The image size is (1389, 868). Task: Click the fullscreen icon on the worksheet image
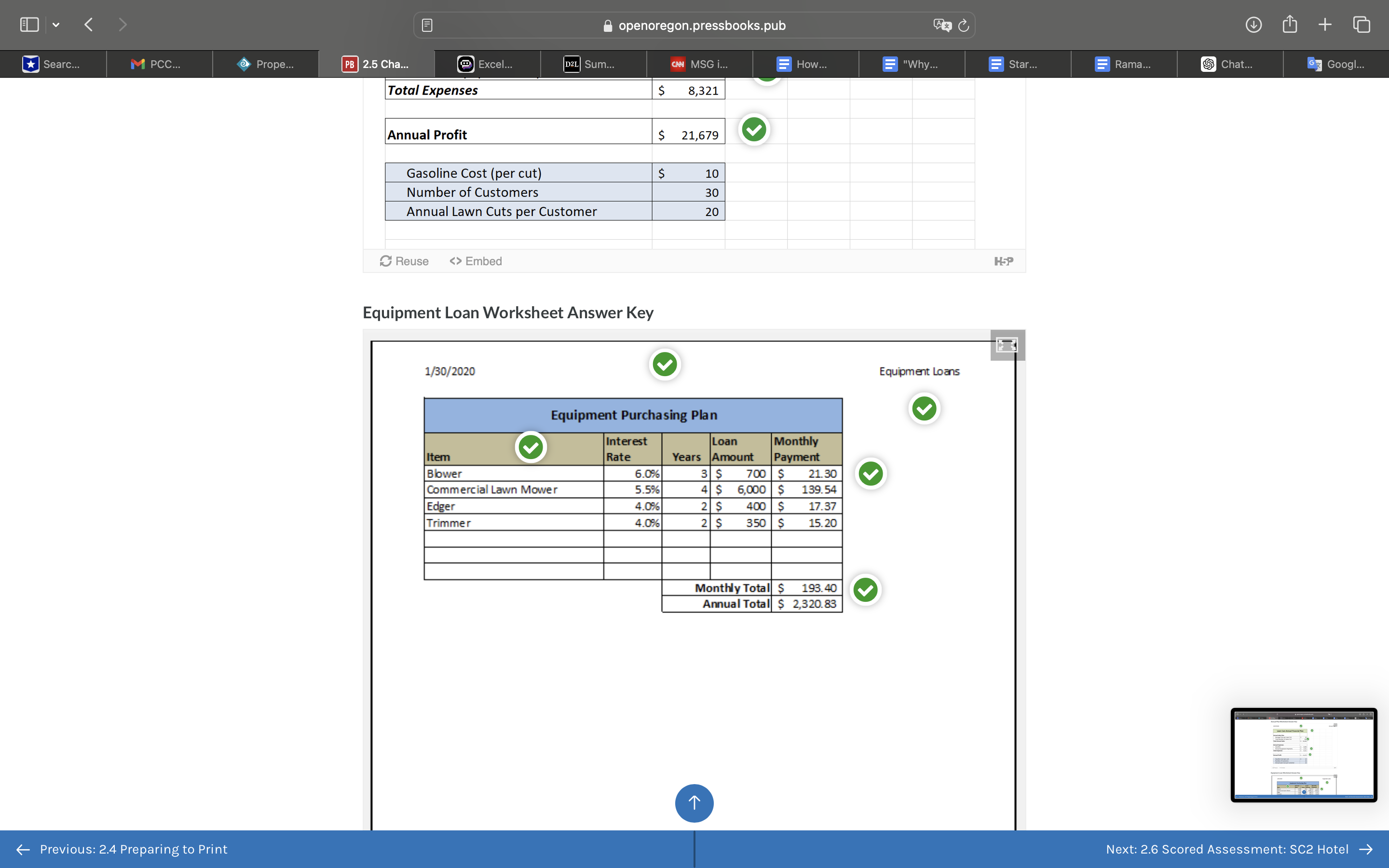1006,345
